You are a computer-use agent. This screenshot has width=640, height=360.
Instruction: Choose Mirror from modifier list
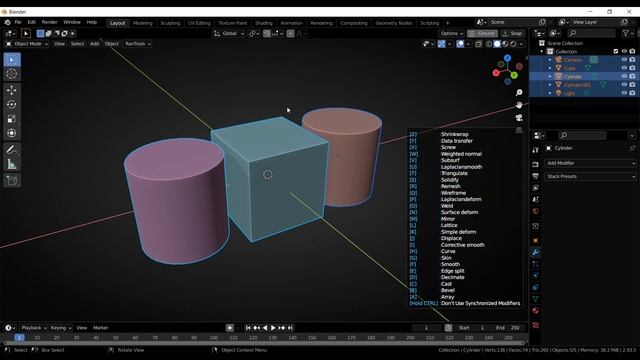(448, 219)
